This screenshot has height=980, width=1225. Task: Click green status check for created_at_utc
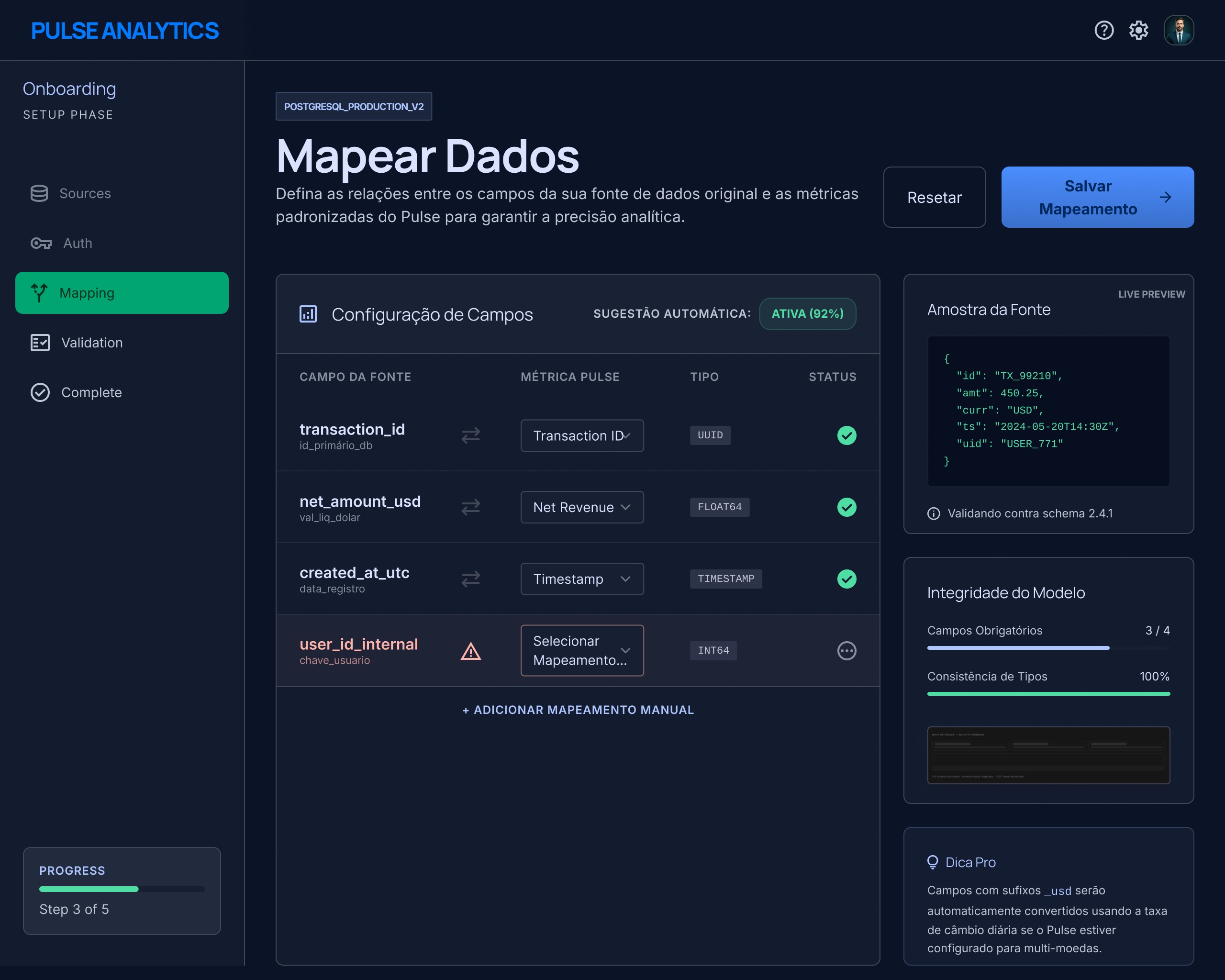[x=846, y=579]
